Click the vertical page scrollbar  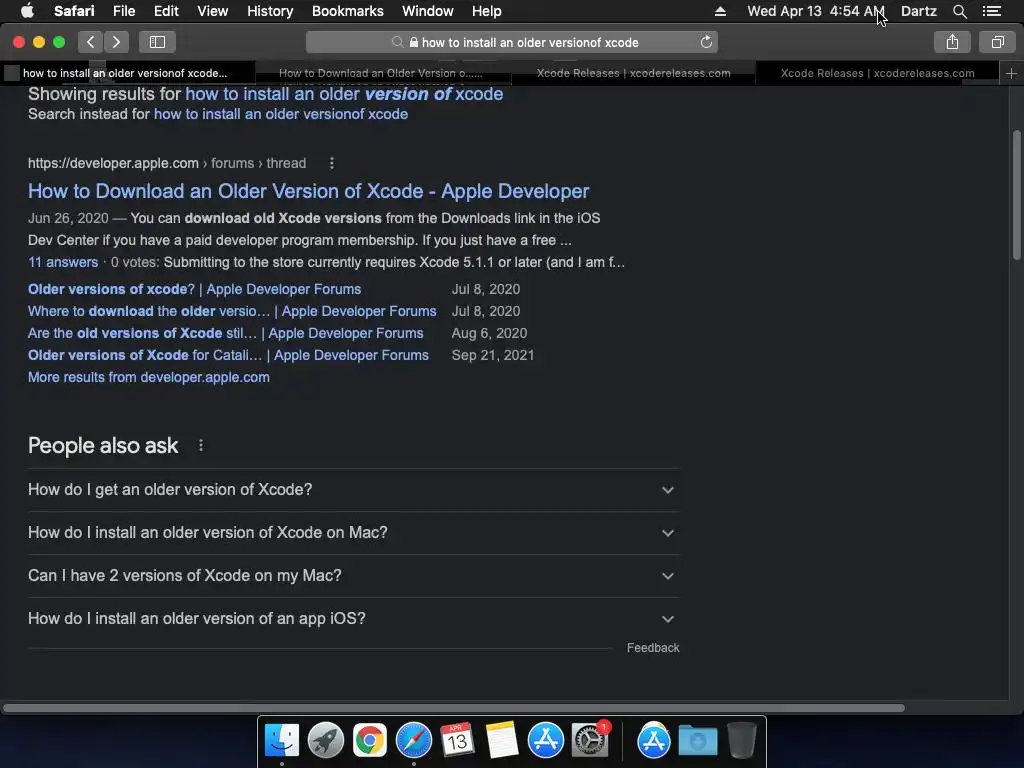click(x=1016, y=196)
